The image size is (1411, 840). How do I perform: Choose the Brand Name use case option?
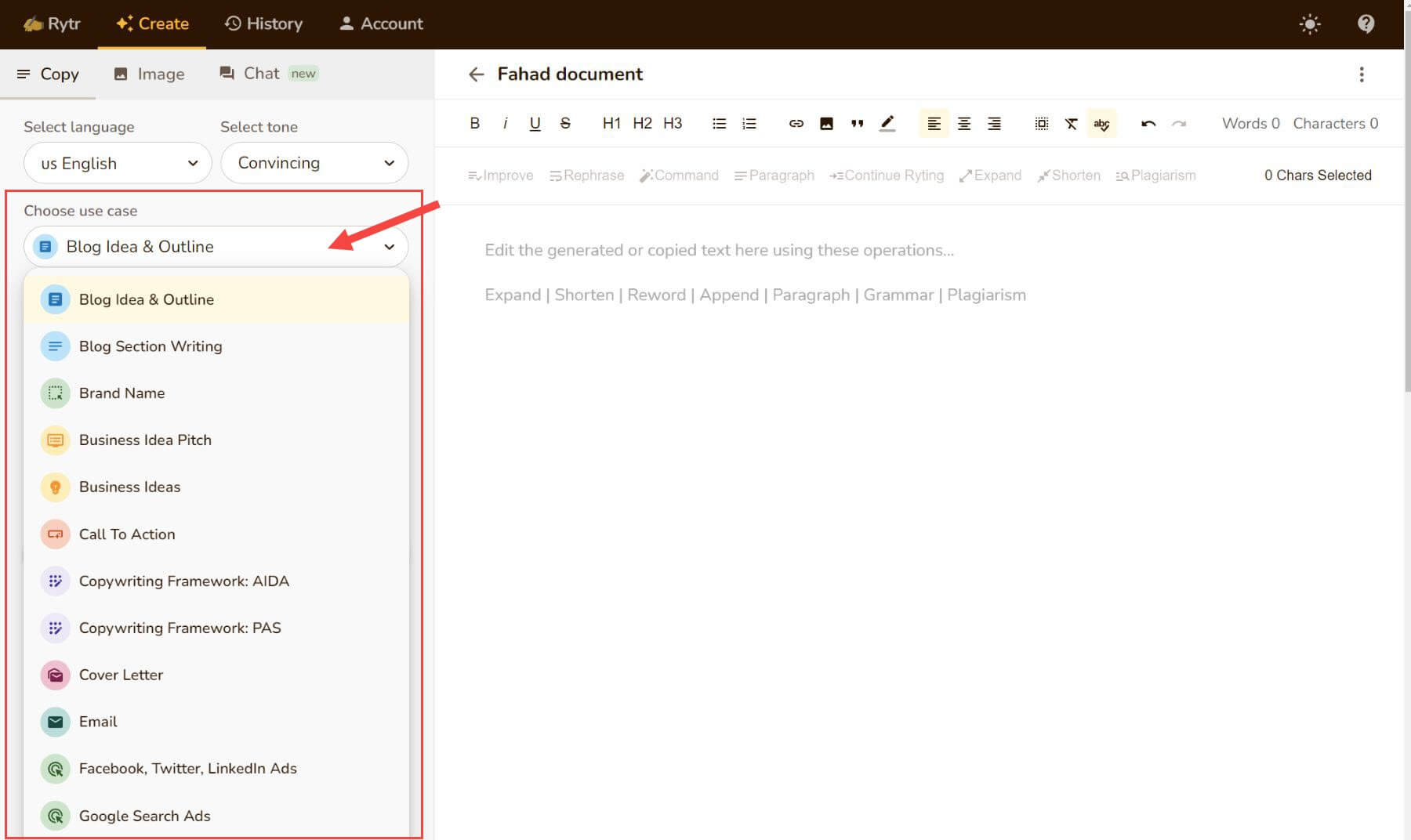[122, 393]
